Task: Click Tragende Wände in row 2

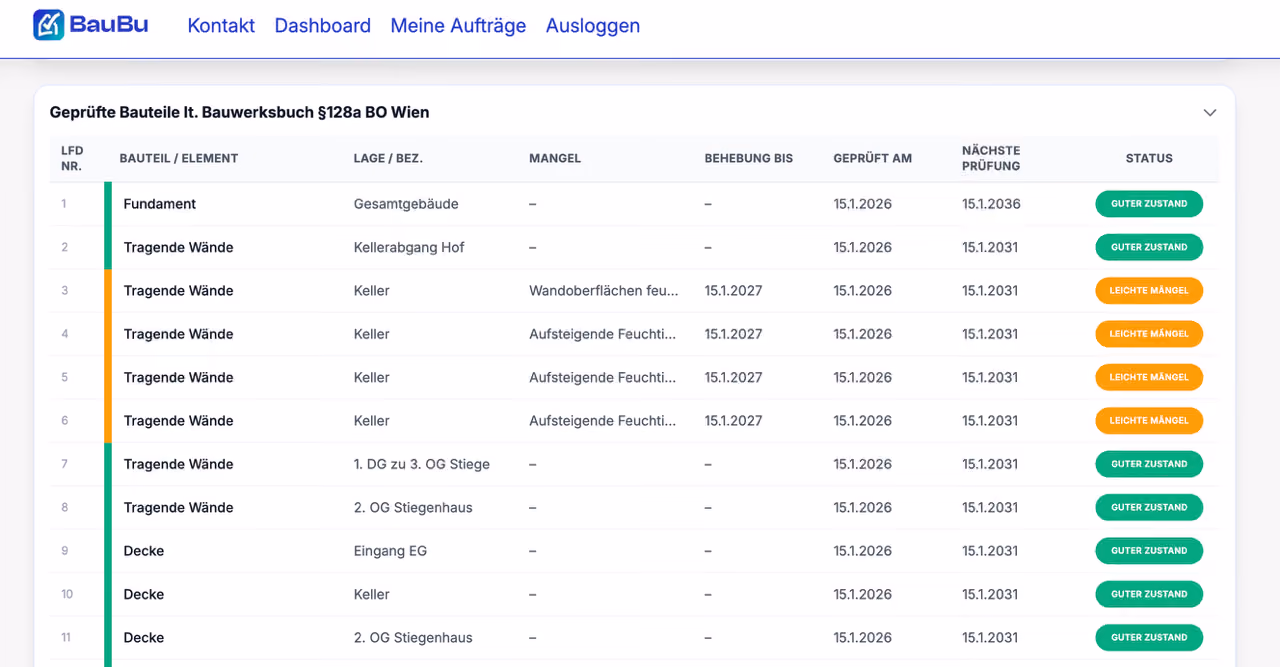Action: click(178, 247)
